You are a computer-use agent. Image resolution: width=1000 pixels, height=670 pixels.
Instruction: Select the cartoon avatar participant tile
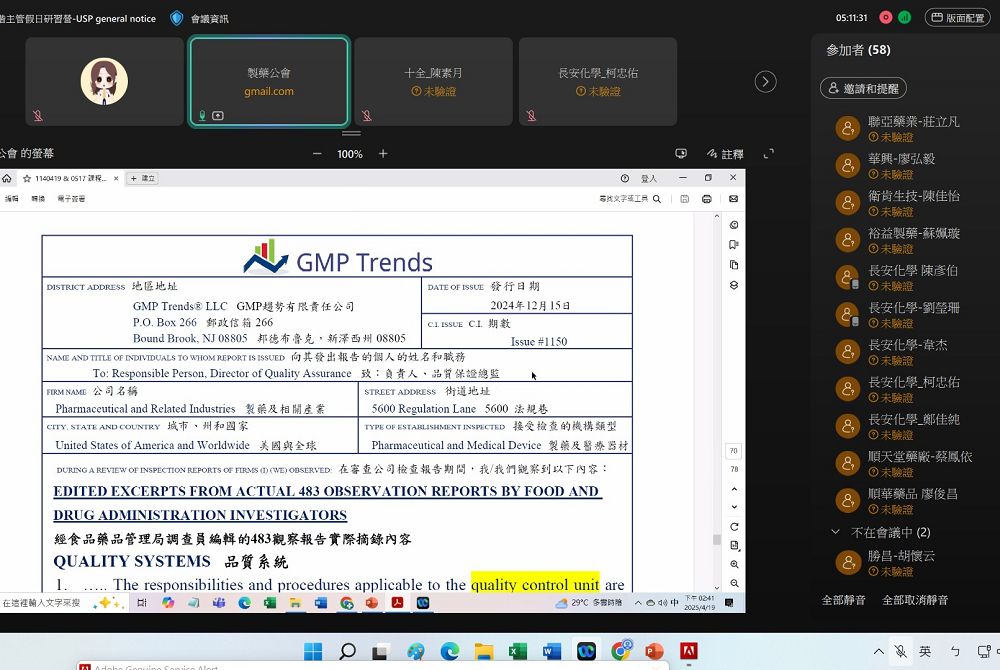[105, 81]
